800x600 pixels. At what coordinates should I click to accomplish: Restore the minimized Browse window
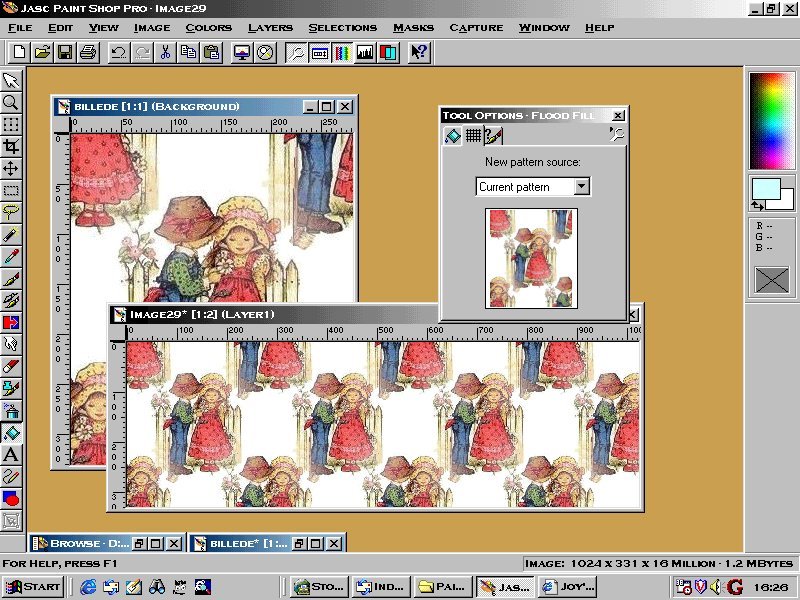tap(140, 543)
